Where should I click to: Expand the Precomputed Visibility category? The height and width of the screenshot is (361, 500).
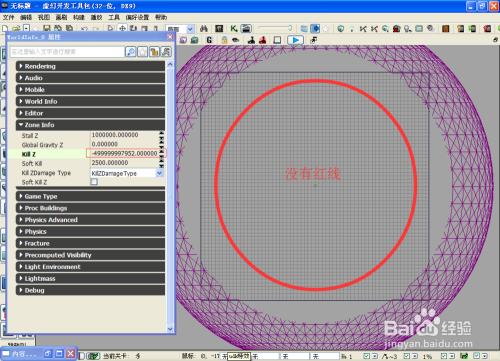pos(90,255)
